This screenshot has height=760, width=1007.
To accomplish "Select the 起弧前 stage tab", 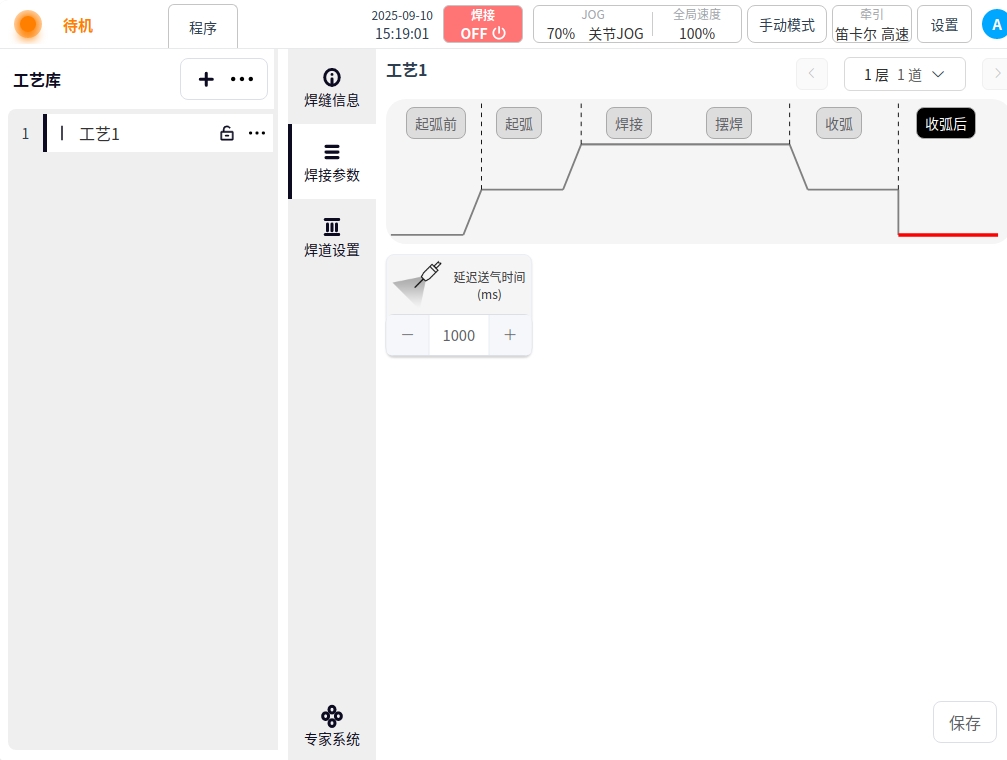I will pyautogui.click(x=435, y=124).
